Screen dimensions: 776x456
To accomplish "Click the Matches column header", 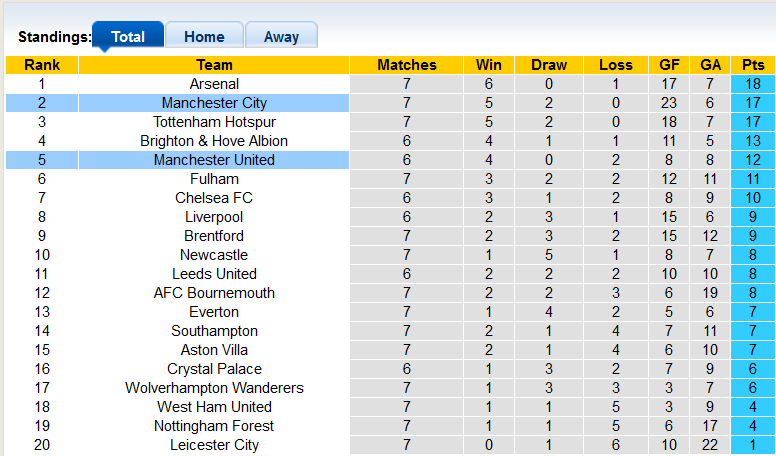I will (x=407, y=65).
